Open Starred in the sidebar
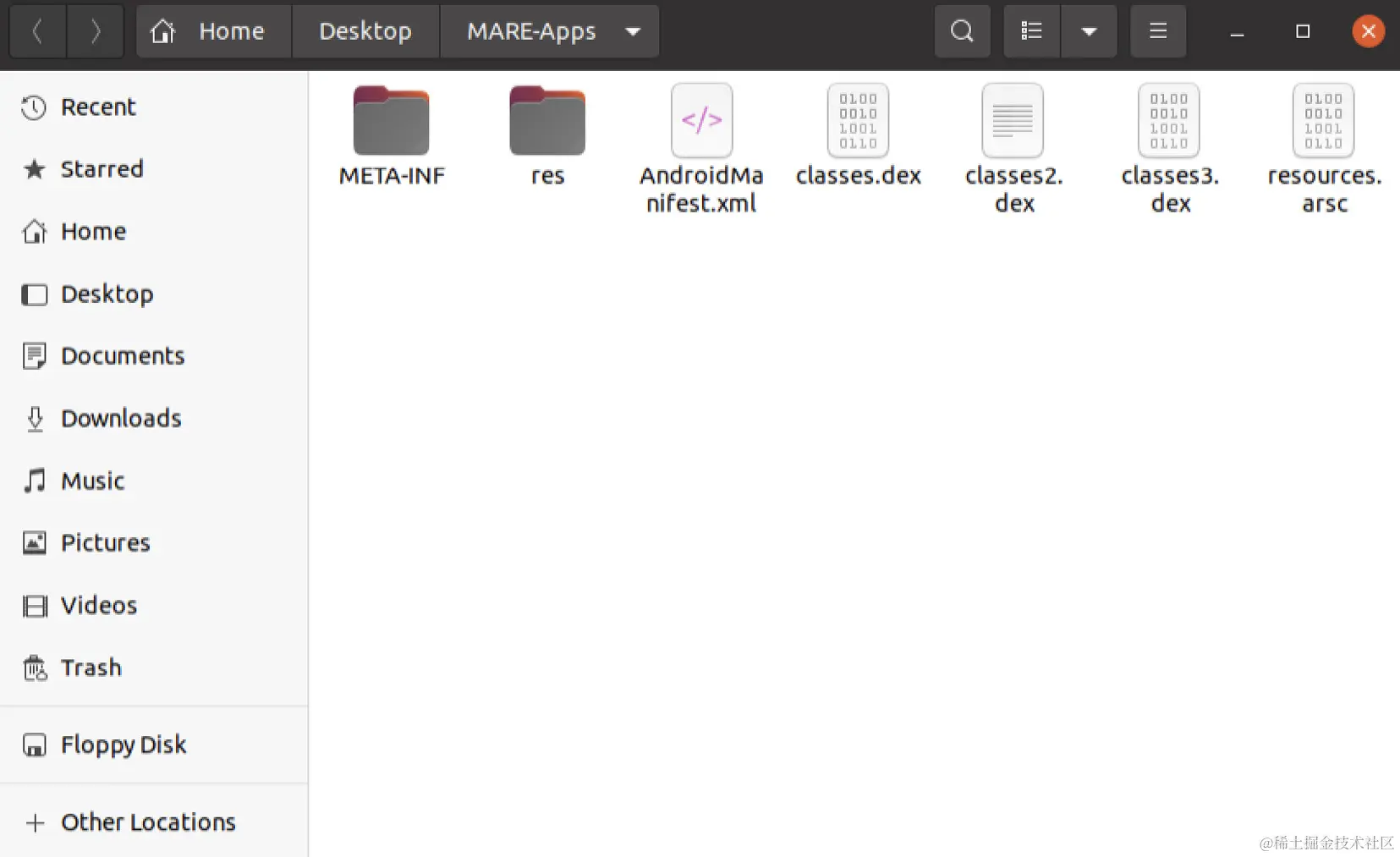The height and width of the screenshot is (857, 1400). [x=154, y=169]
